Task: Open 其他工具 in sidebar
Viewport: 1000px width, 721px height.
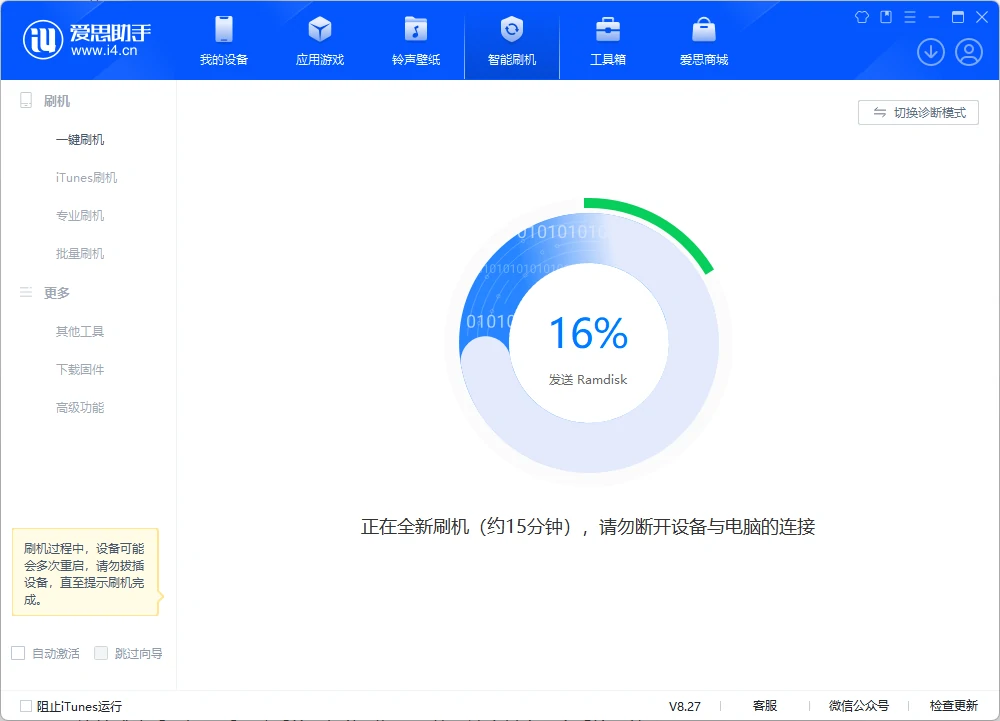Action: (80, 331)
